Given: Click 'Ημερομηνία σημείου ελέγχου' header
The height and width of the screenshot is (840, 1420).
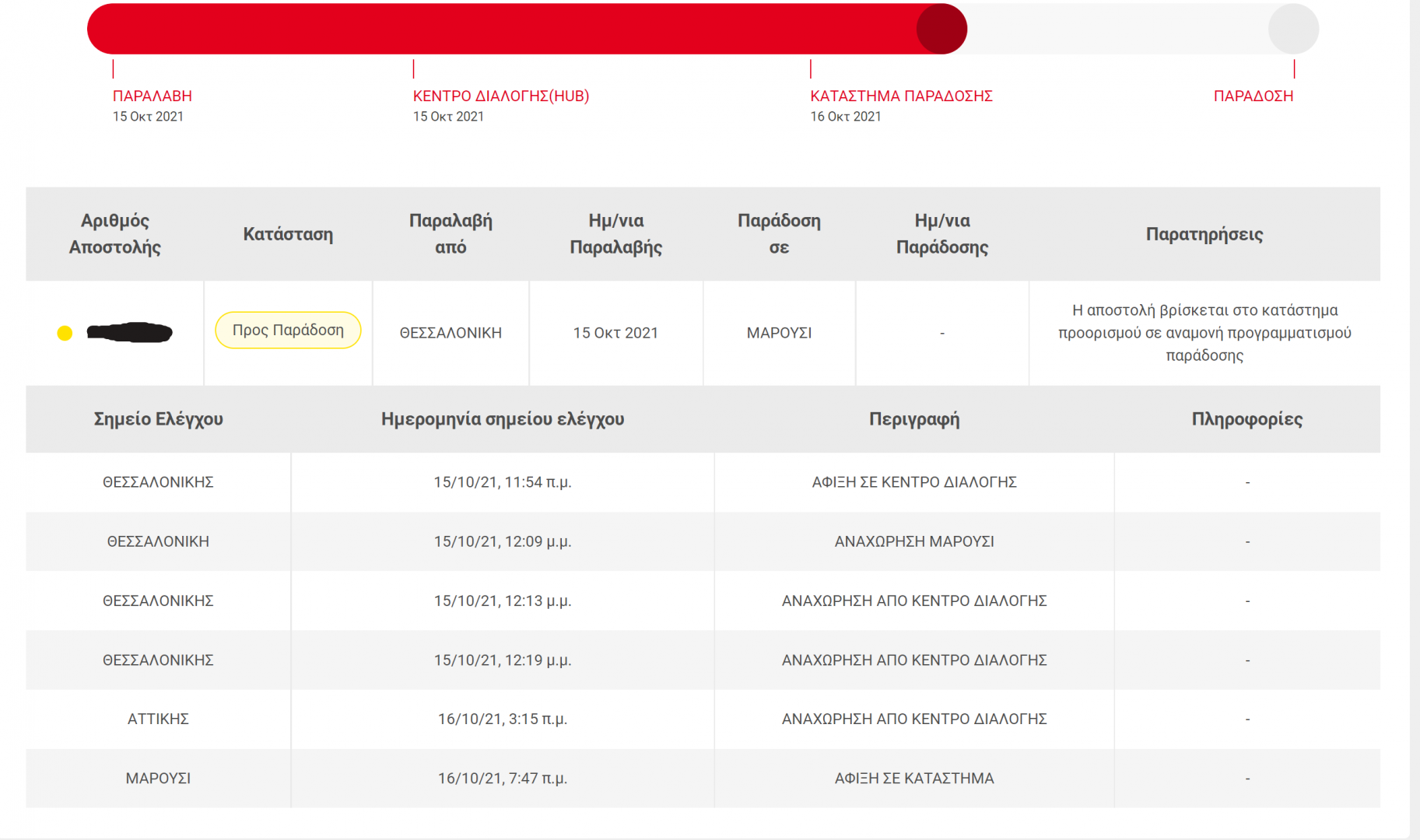Looking at the screenshot, I should [x=503, y=419].
